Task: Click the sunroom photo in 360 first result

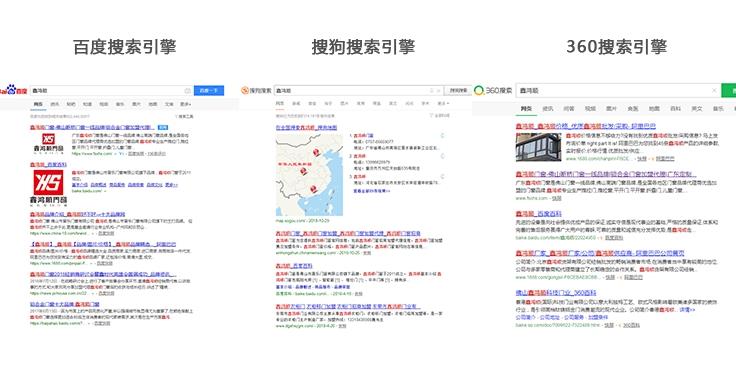Action: pos(538,147)
